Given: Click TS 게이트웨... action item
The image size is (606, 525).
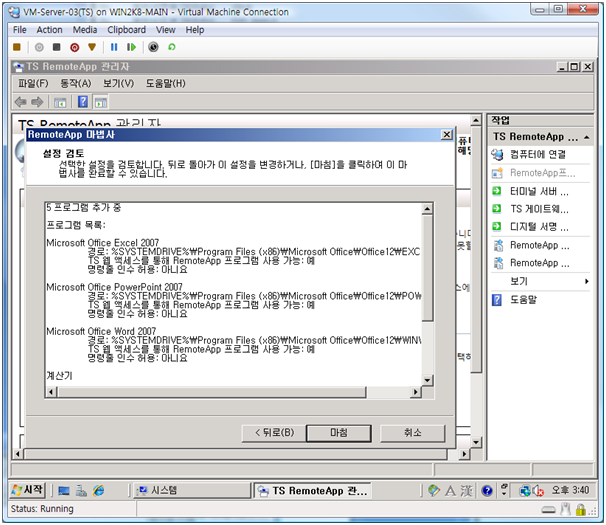Looking at the screenshot, I should click(539, 209).
